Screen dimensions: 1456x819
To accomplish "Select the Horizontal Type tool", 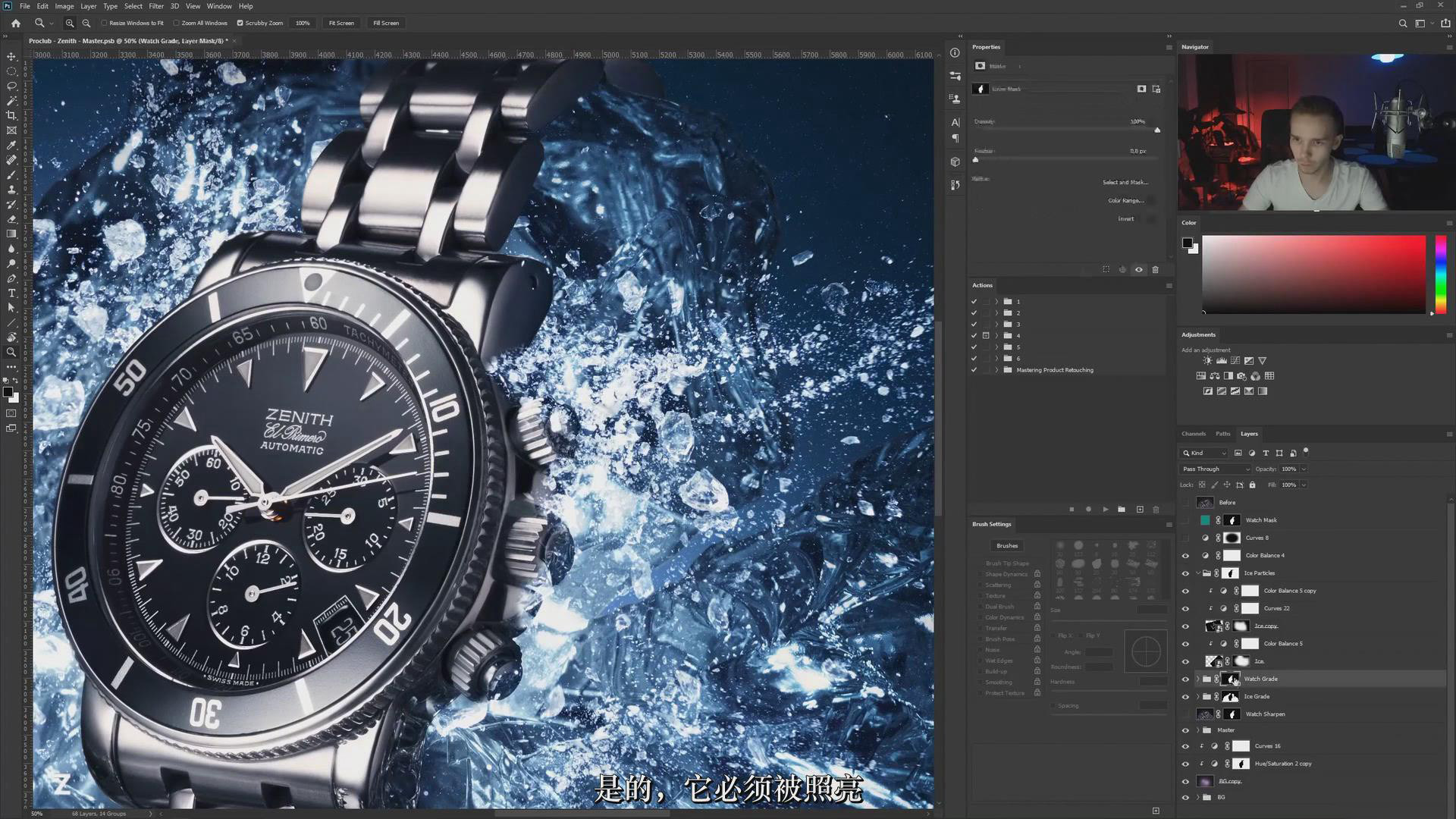I will click(11, 293).
